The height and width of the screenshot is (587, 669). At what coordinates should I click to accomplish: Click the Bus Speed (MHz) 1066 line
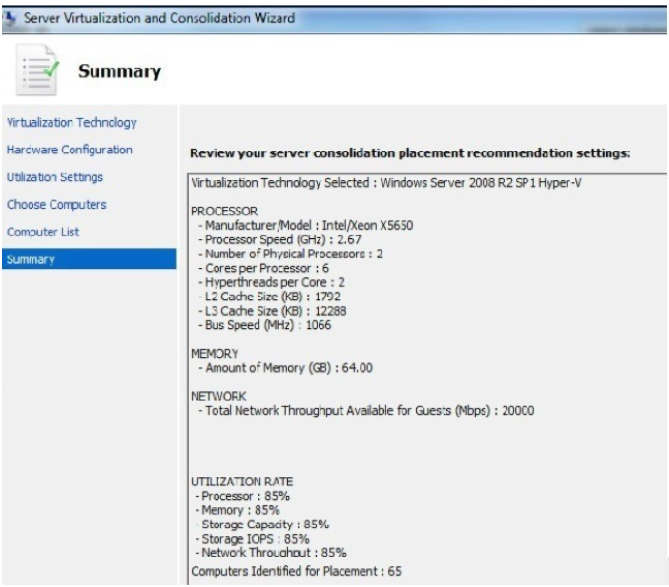(x=264, y=325)
